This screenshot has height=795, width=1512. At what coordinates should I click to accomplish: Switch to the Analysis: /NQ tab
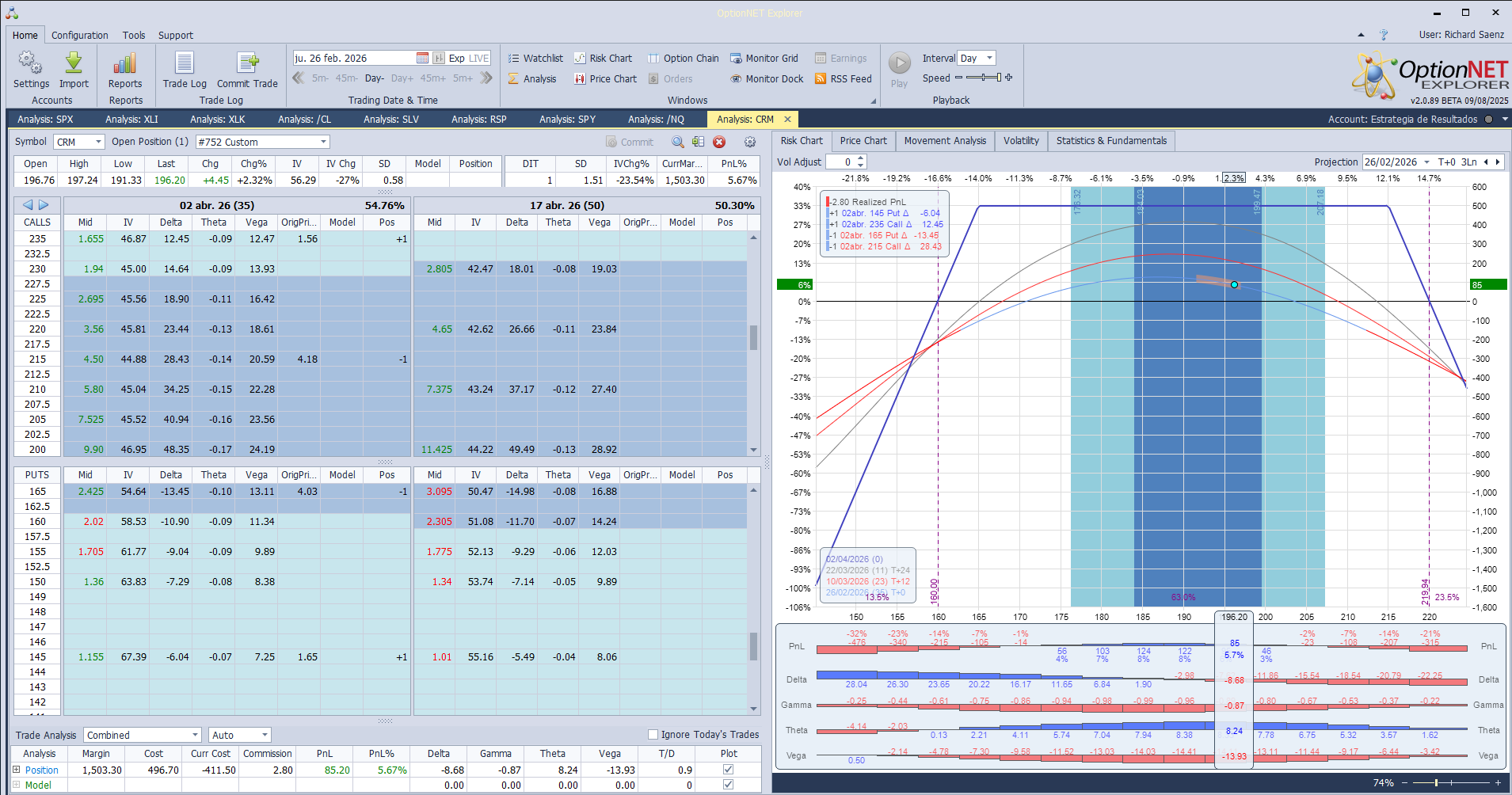(656, 119)
